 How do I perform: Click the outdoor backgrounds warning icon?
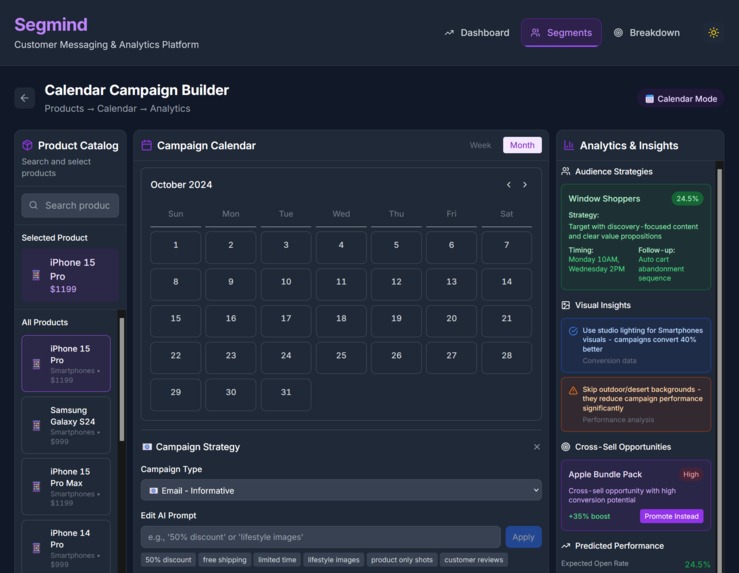pyautogui.click(x=573, y=390)
